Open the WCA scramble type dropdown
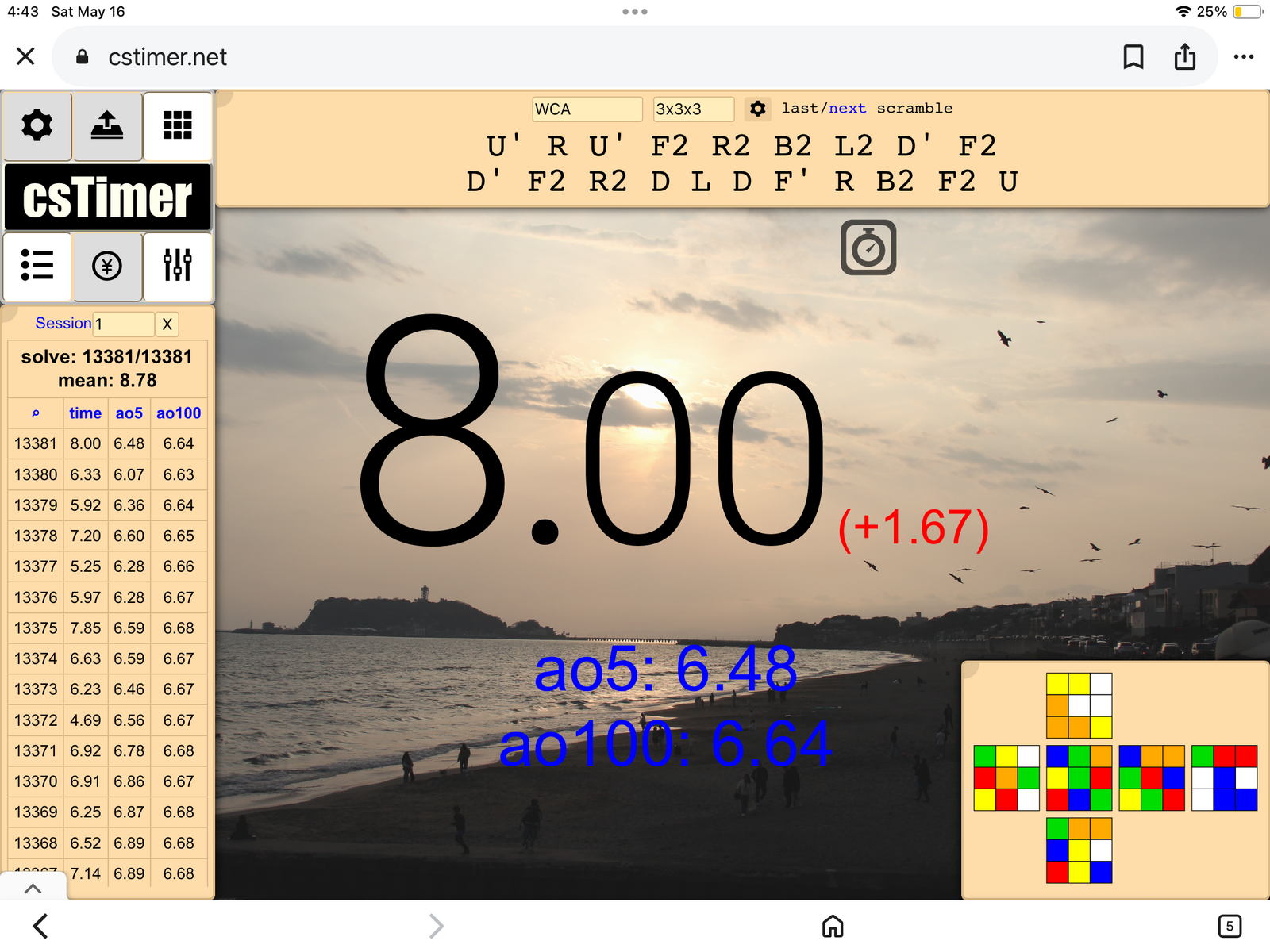1270x952 pixels. (x=587, y=109)
